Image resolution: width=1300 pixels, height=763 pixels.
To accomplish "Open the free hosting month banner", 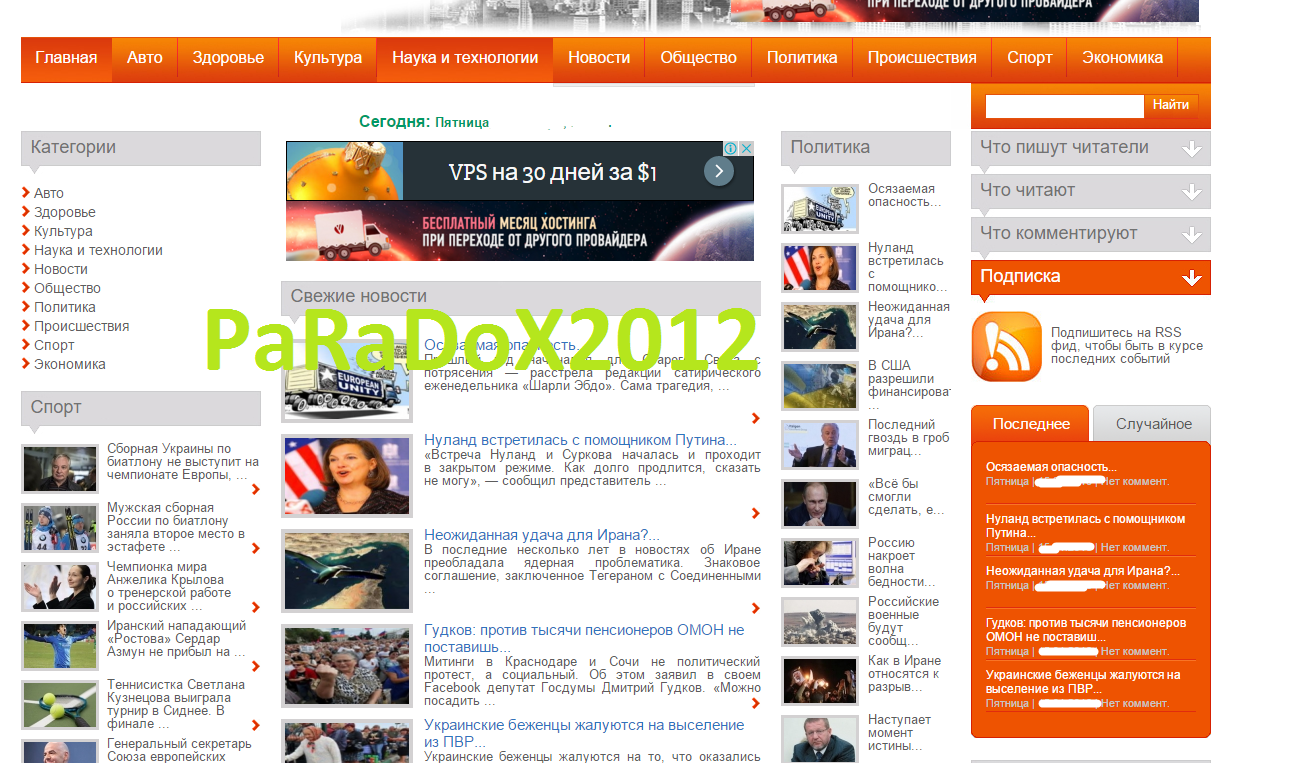I will (520, 231).
